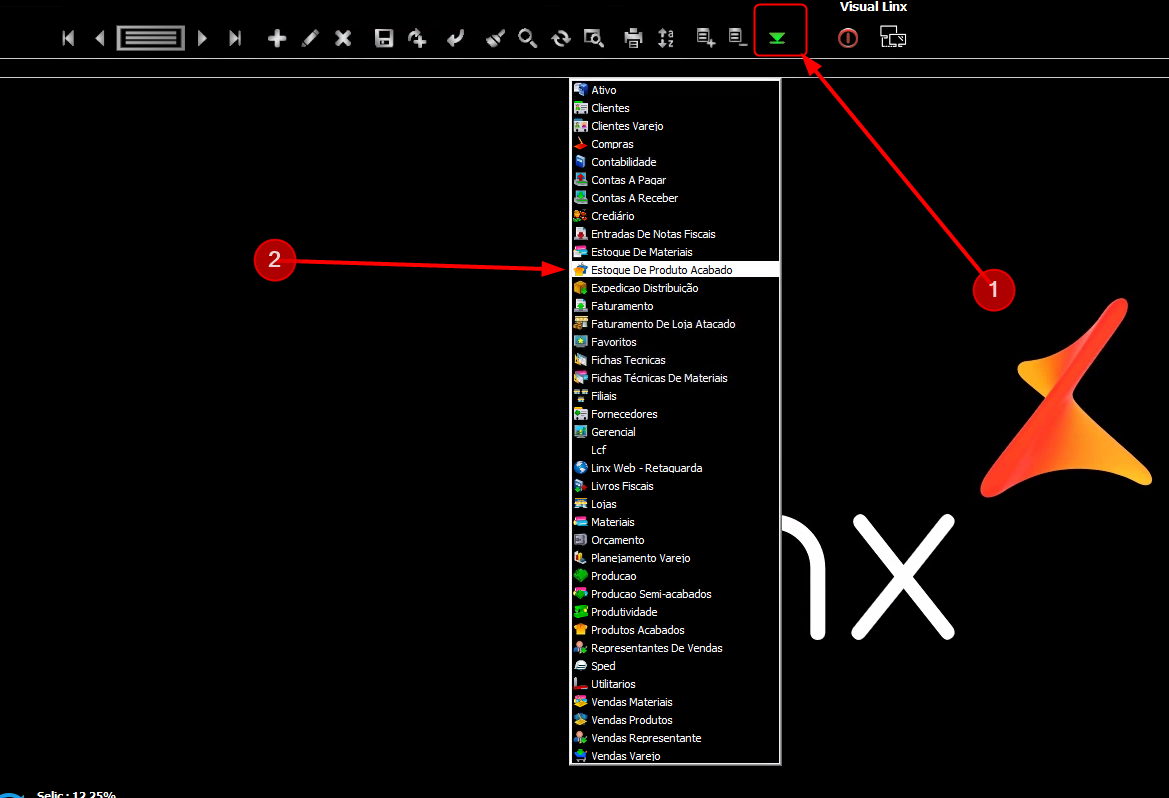Go to the first record in the toolbar

pos(68,38)
